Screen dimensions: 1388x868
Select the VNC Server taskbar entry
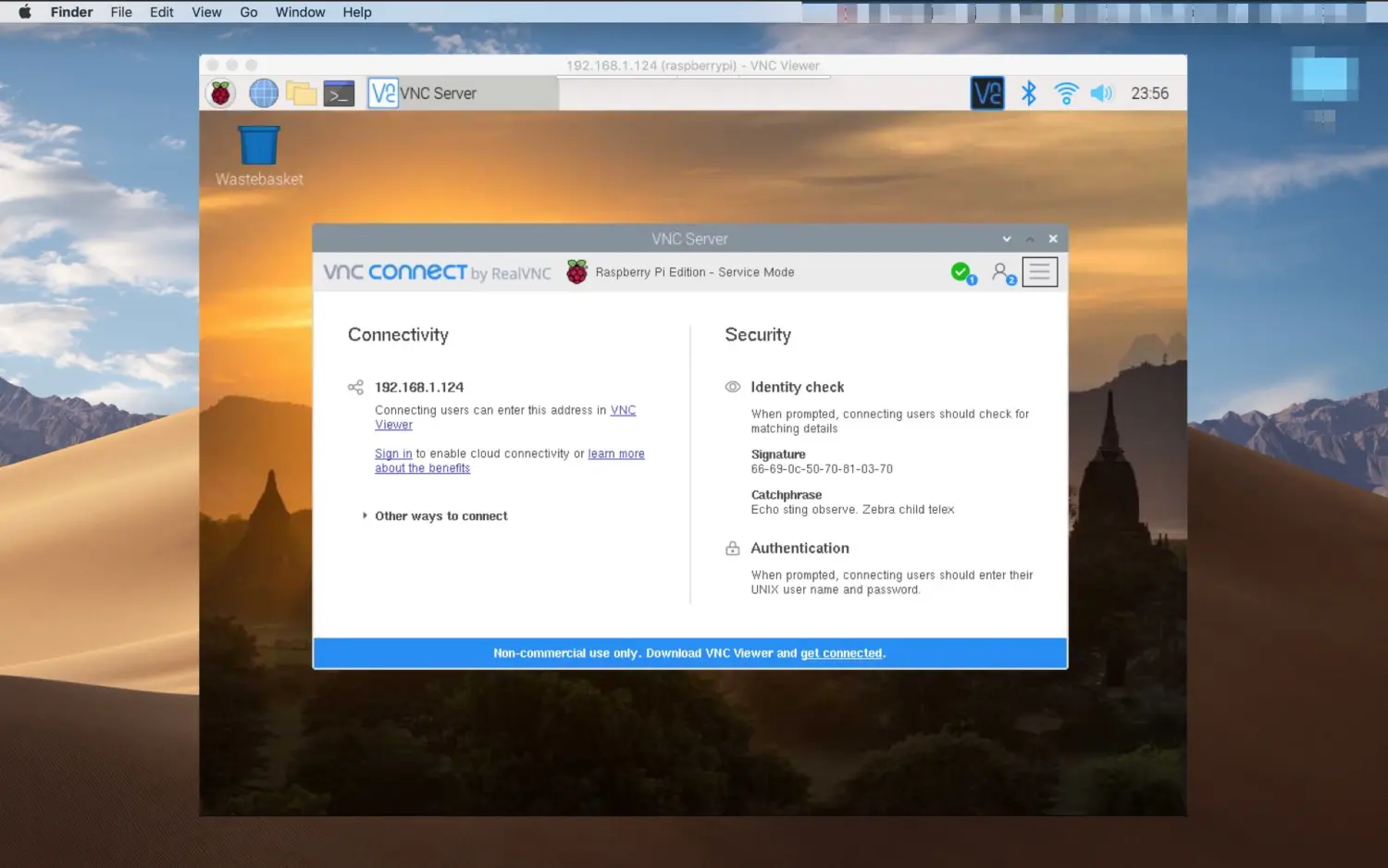tap(463, 93)
